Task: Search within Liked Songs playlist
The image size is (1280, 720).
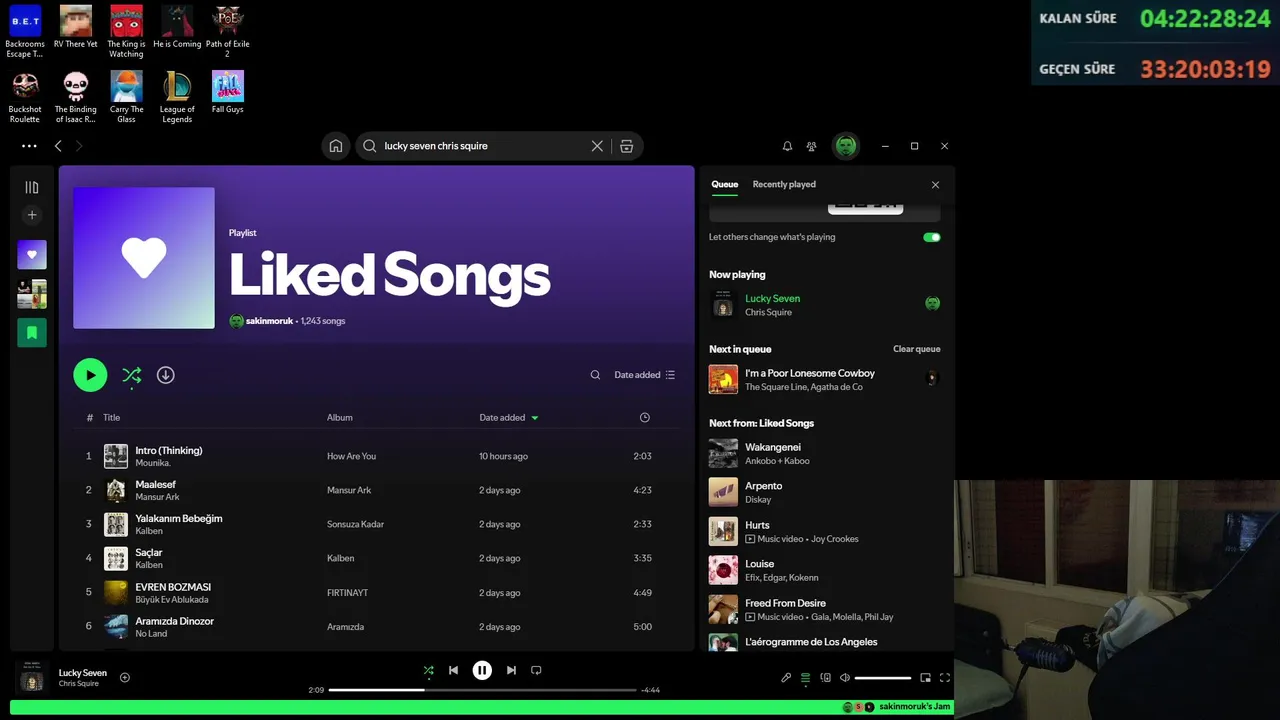Action: tap(595, 375)
